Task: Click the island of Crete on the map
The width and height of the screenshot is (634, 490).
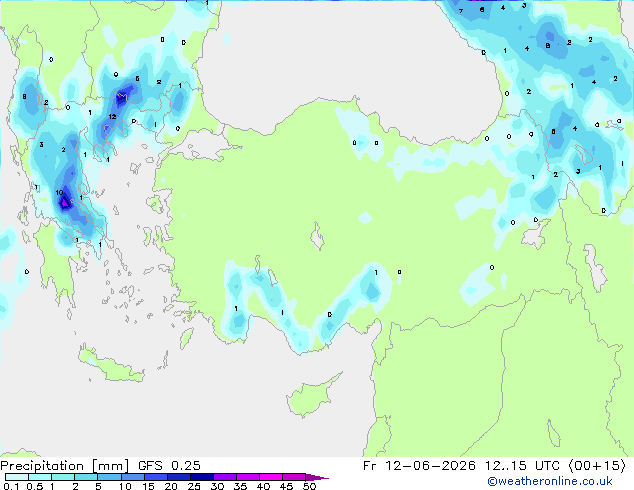Action: pyautogui.click(x=110, y=365)
